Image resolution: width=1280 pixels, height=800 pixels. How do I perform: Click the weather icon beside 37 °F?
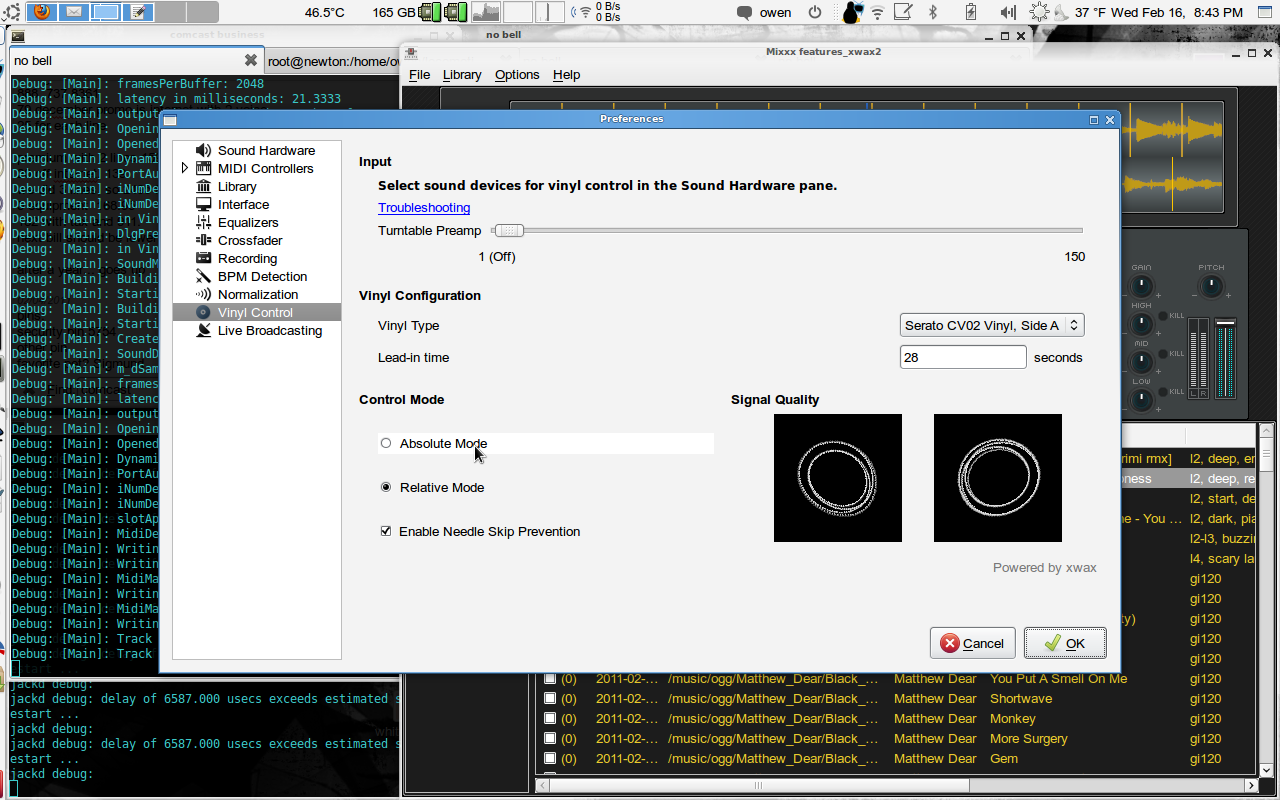tap(1040, 12)
